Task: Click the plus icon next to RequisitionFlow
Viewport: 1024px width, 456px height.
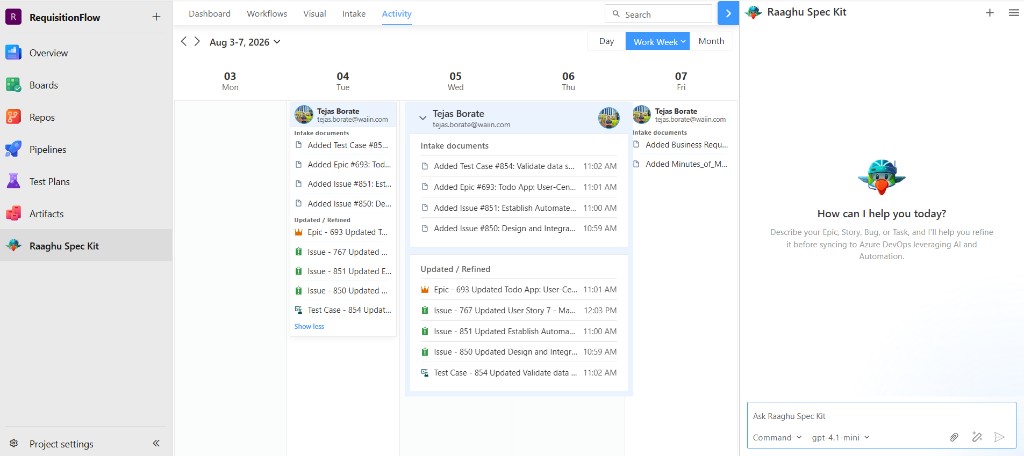Action: [x=156, y=17]
